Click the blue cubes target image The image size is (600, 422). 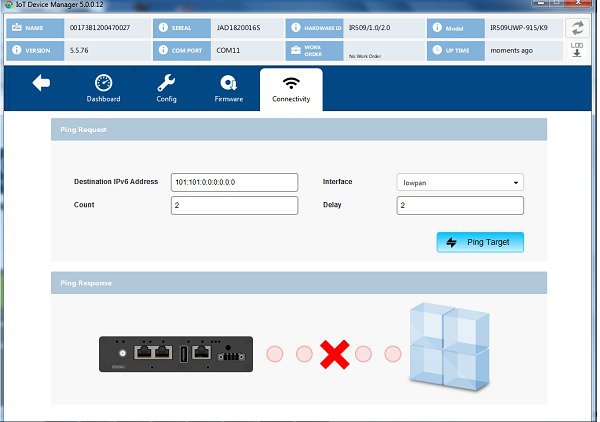449,347
